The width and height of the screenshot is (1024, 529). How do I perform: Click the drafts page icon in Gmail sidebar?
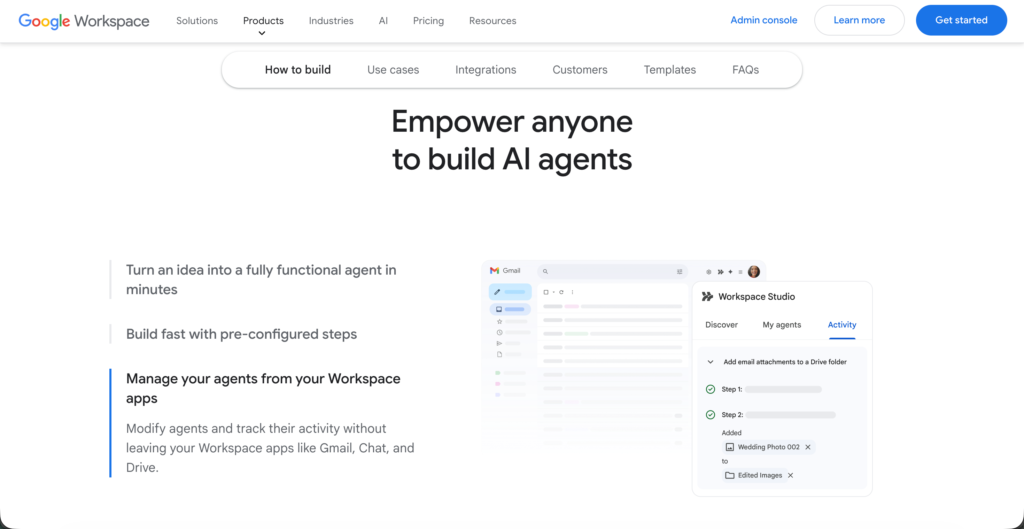(x=500, y=354)
